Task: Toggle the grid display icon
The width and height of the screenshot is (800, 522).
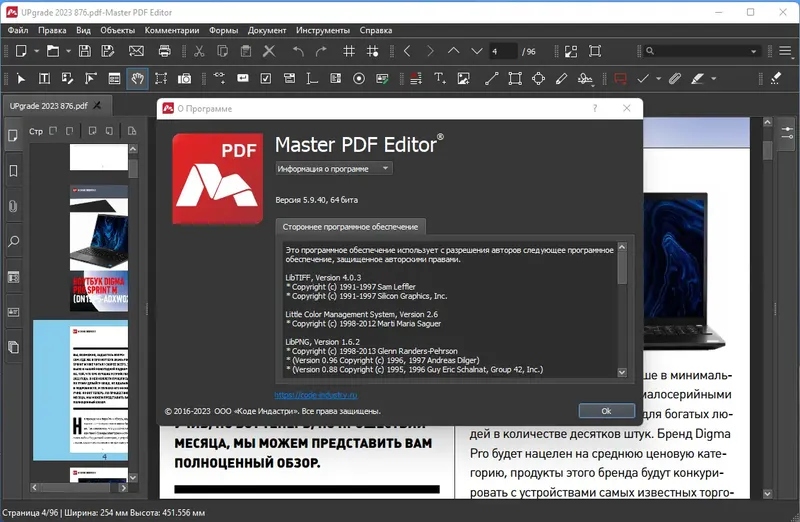Action: 349,51
